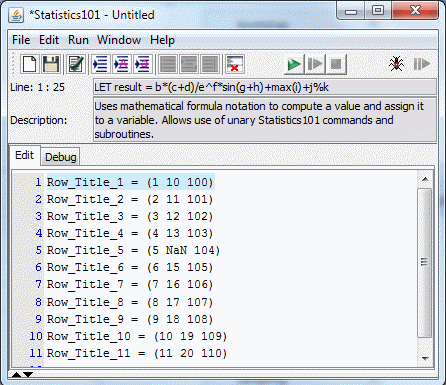Image resolution: width=446 pixels, height=385 pixels.
Task: Minimize the Statistics101 window
Action: (x=351, y=11)
